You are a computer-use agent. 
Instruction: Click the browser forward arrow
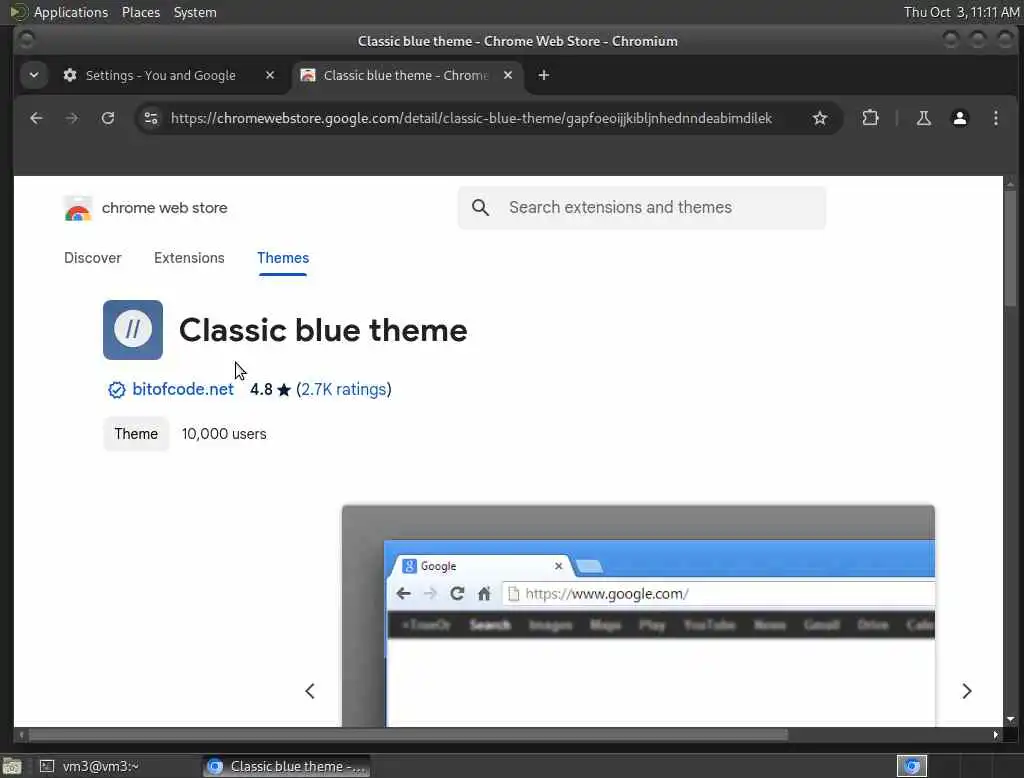pyautogui.click(x=72, y=118)
